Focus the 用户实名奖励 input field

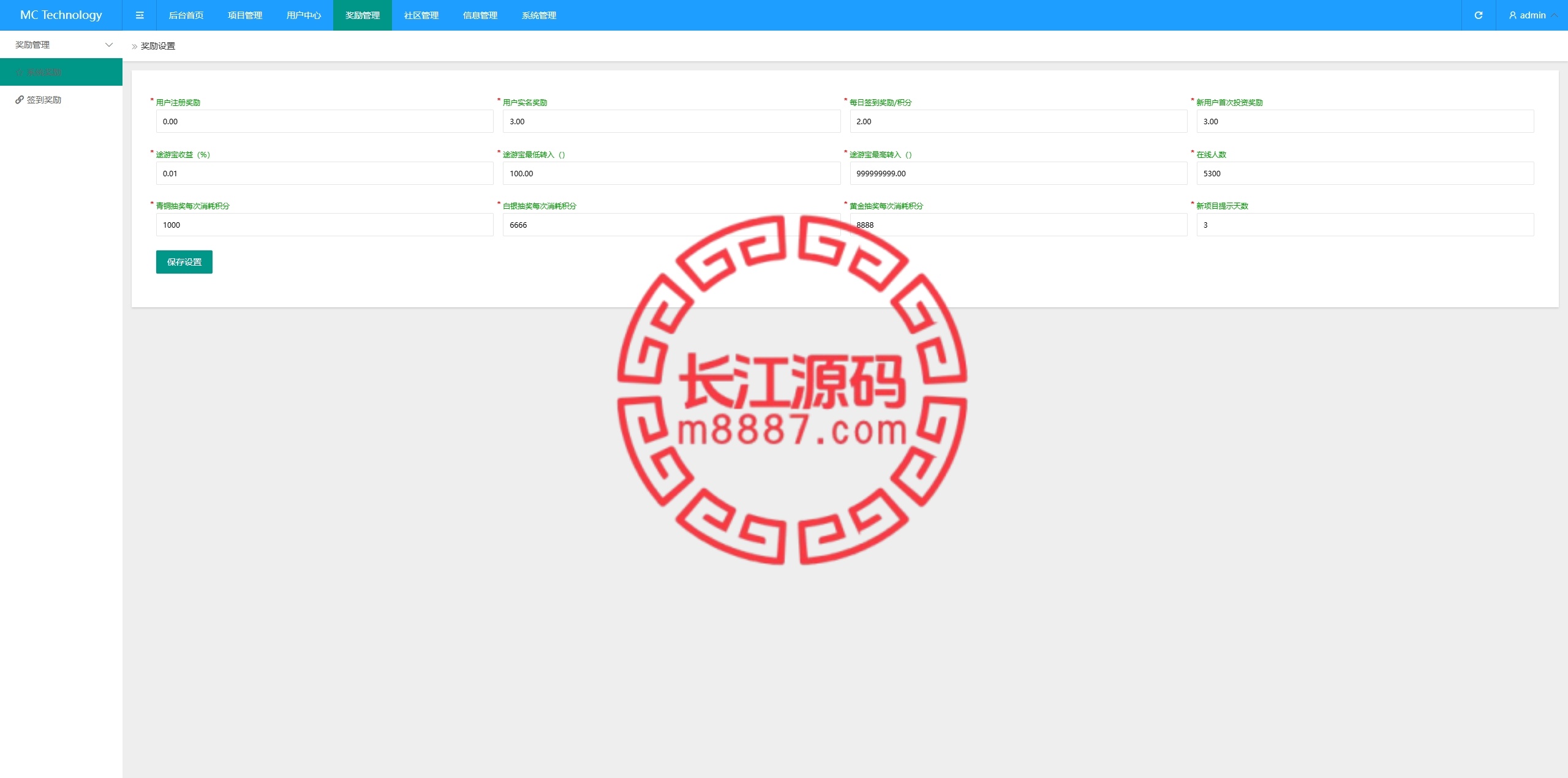(x=671, y=121)
